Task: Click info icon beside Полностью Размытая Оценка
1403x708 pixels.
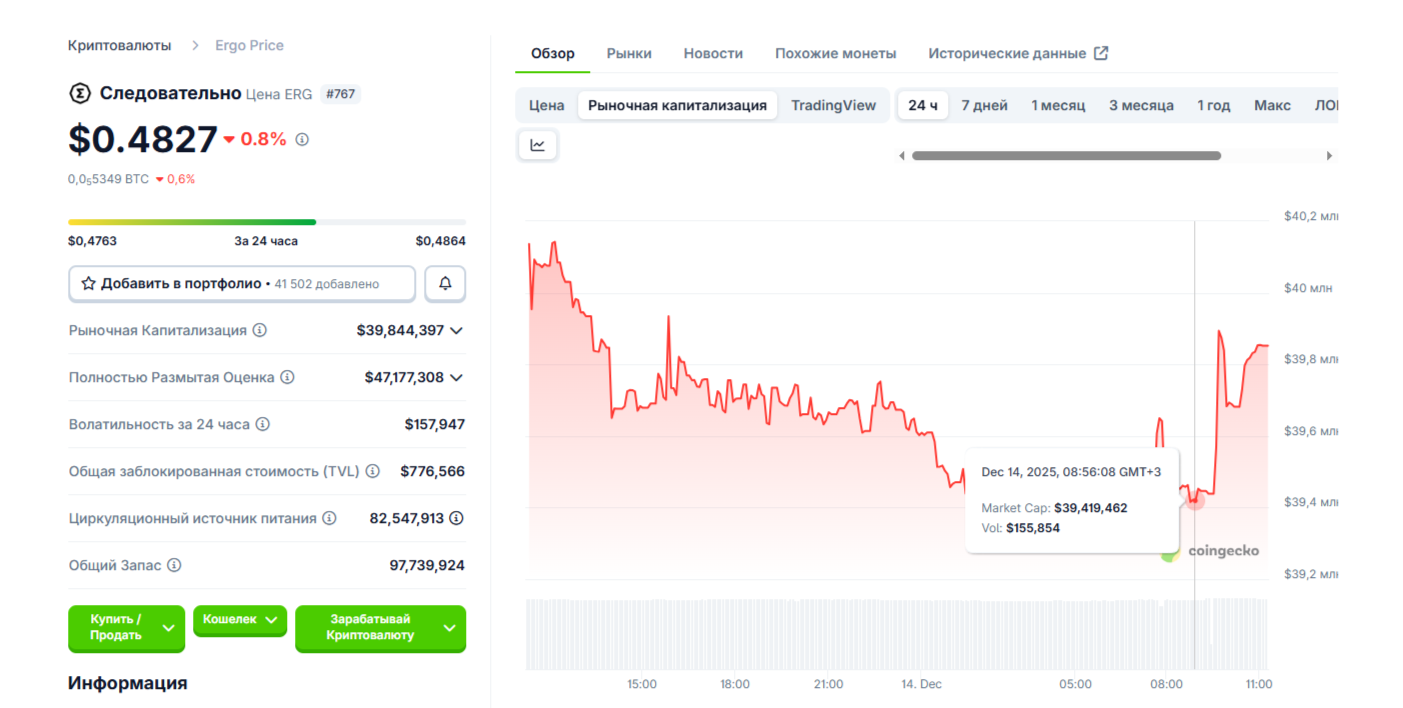Action: (287, 377)
